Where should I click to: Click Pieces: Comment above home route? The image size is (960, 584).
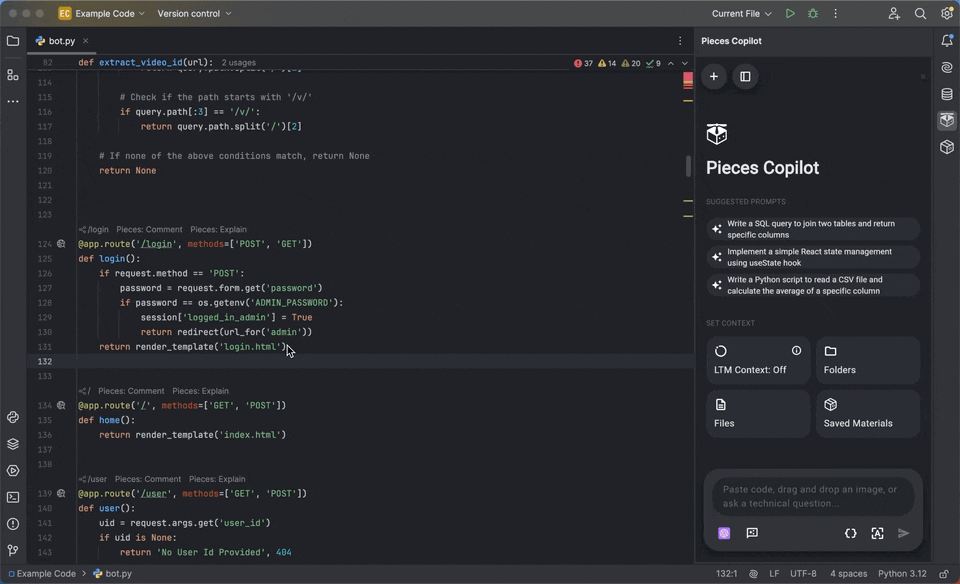pos(131,391)
